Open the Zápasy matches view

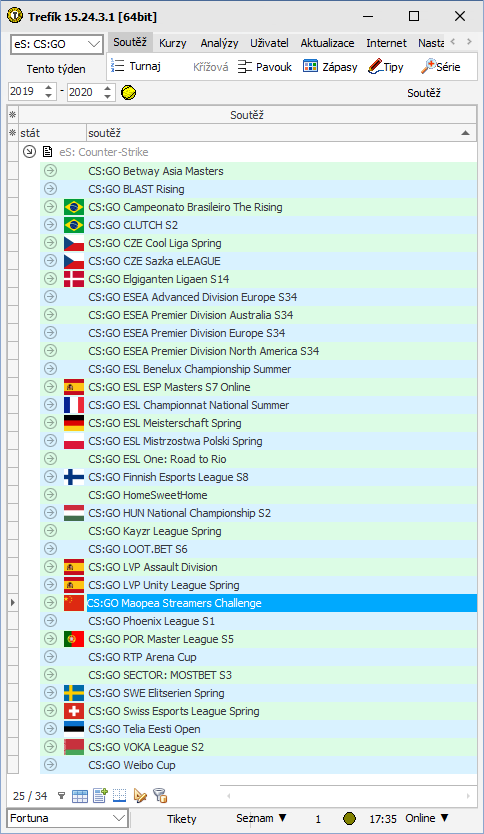330,67
